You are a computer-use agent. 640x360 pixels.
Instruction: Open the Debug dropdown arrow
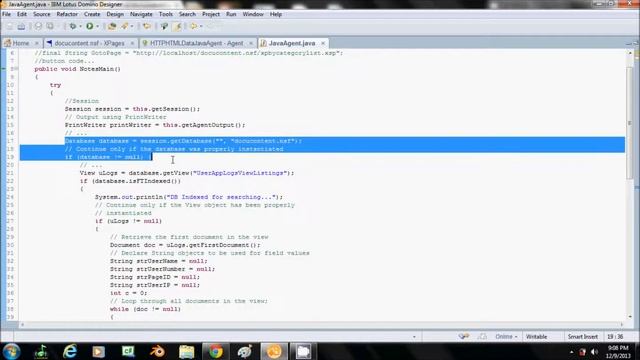tap(80, 27)
